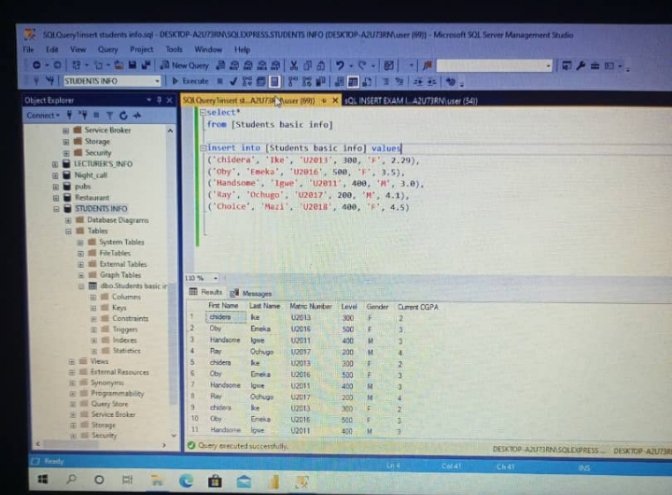Click the Properties wrench icon
The height and width of the screenshot is (495, 672).
coord(581,66)
